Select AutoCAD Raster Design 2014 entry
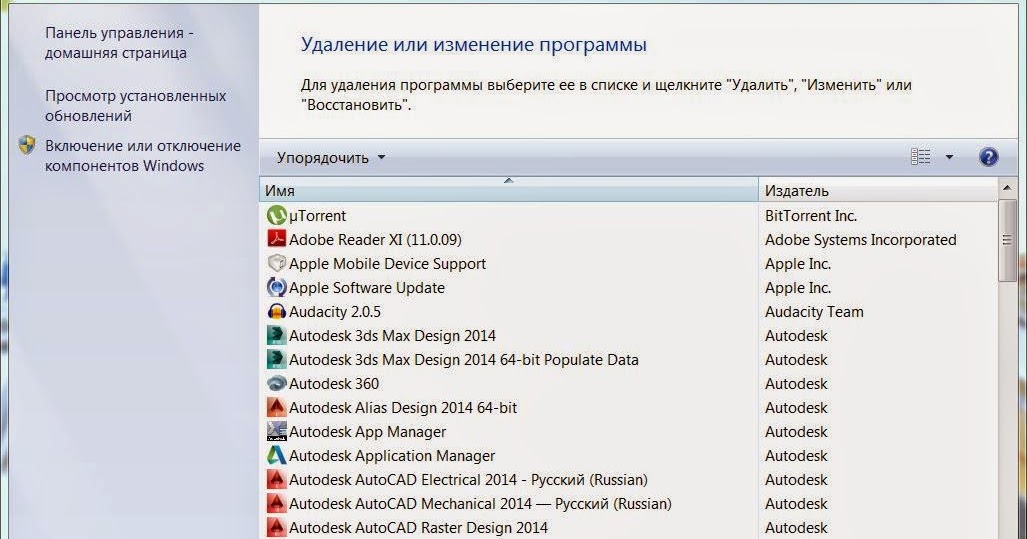 (x=419, y=528)
